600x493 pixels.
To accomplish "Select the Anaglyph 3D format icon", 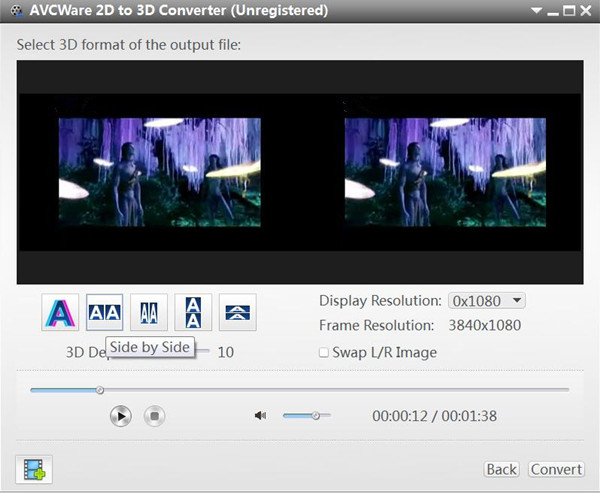I will 60,312.
